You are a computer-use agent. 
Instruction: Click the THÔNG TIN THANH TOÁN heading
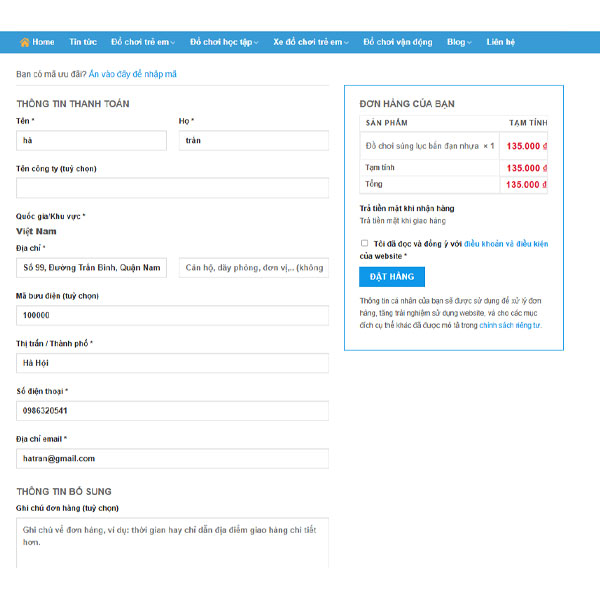[73, 104]
